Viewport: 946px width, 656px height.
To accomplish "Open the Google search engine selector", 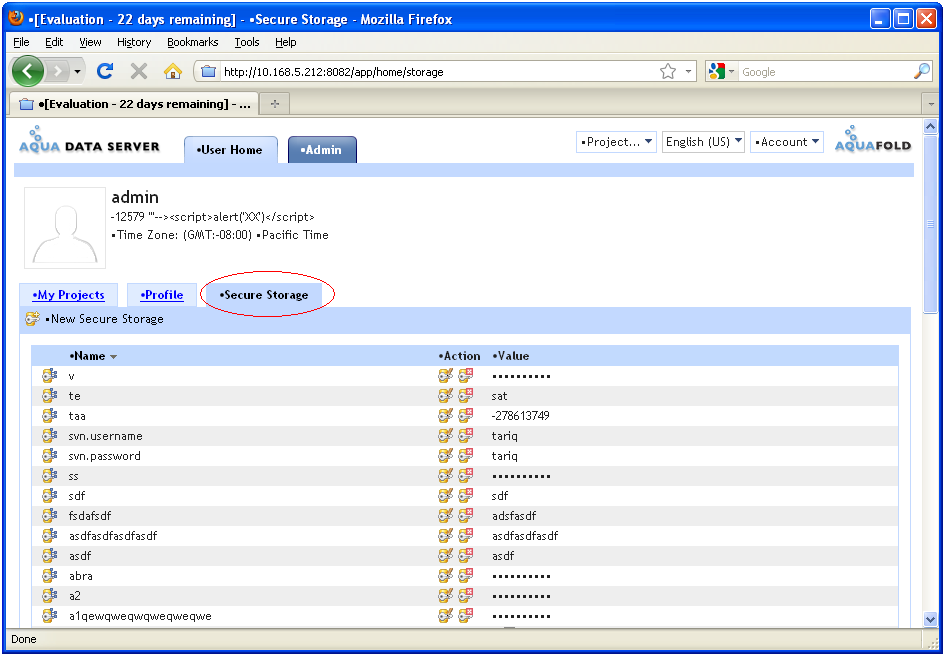I will click(x=722, y=72).
